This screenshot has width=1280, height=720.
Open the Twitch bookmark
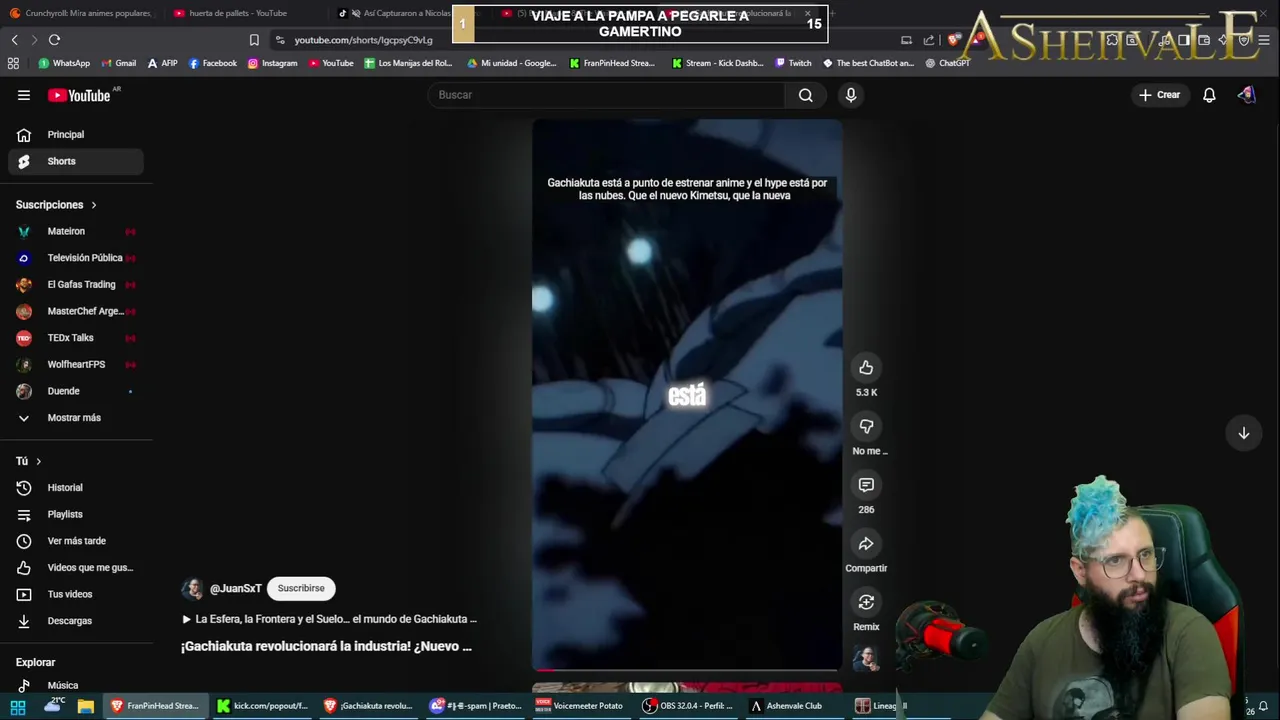pyautogui.click(x=793, y=63)
